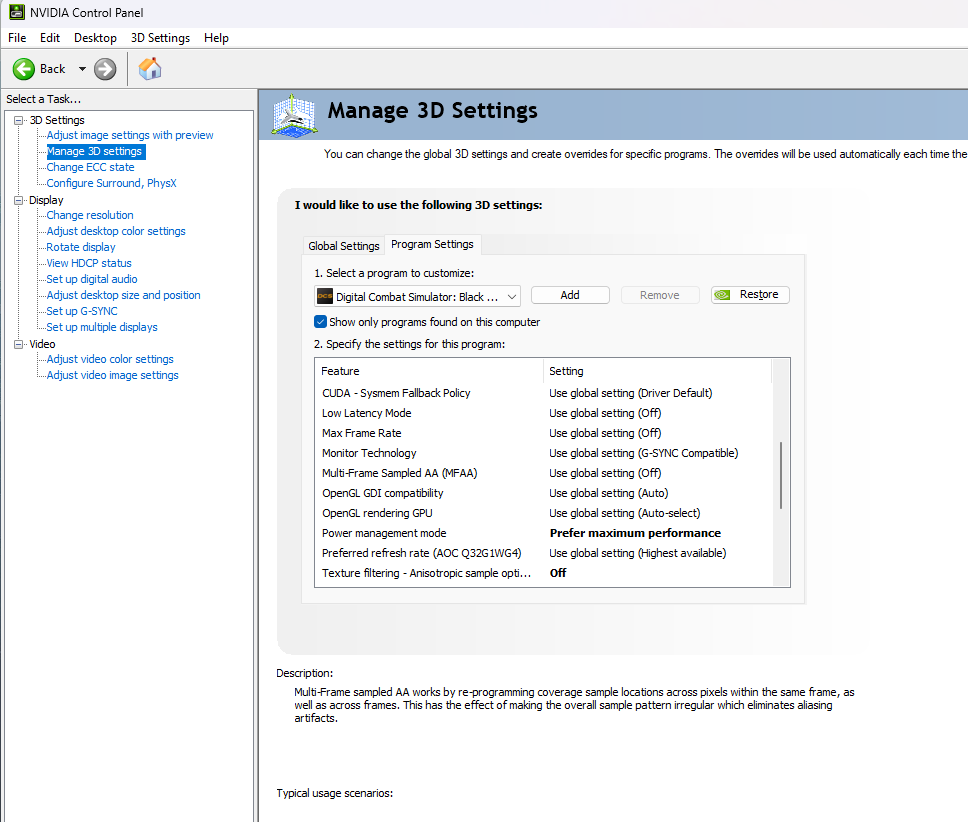Switch to the Global Settings tab
Viewport: 968px width, 822px height.
pos(344,246)
